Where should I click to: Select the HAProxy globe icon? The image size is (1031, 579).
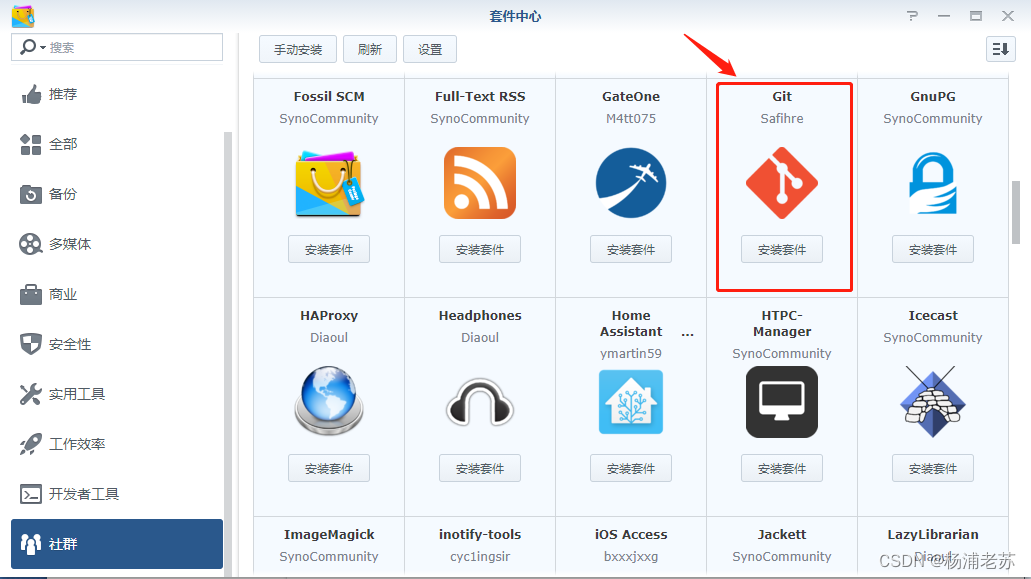pyautogui.click(x=329, y=402)
